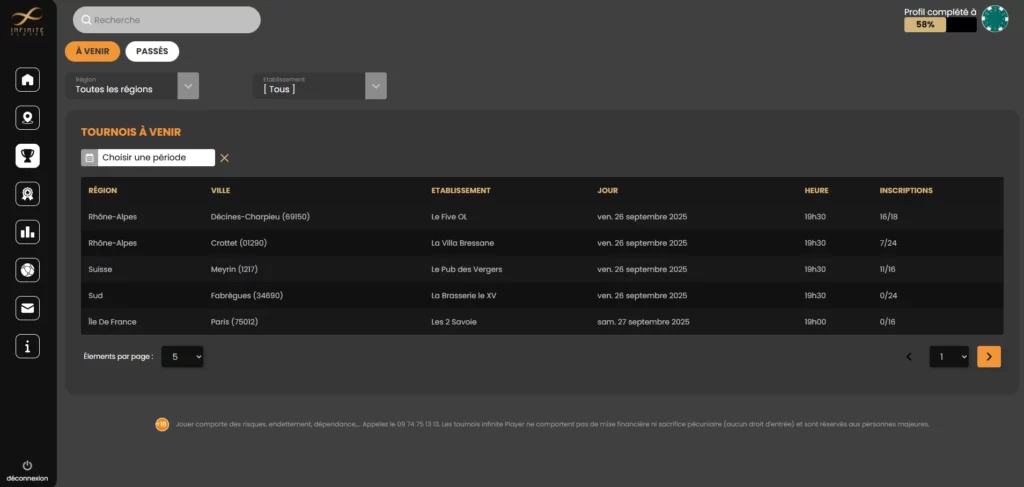Switch to the À VENIR tab
Screen dimensions: 1024x487
(92, 51)
